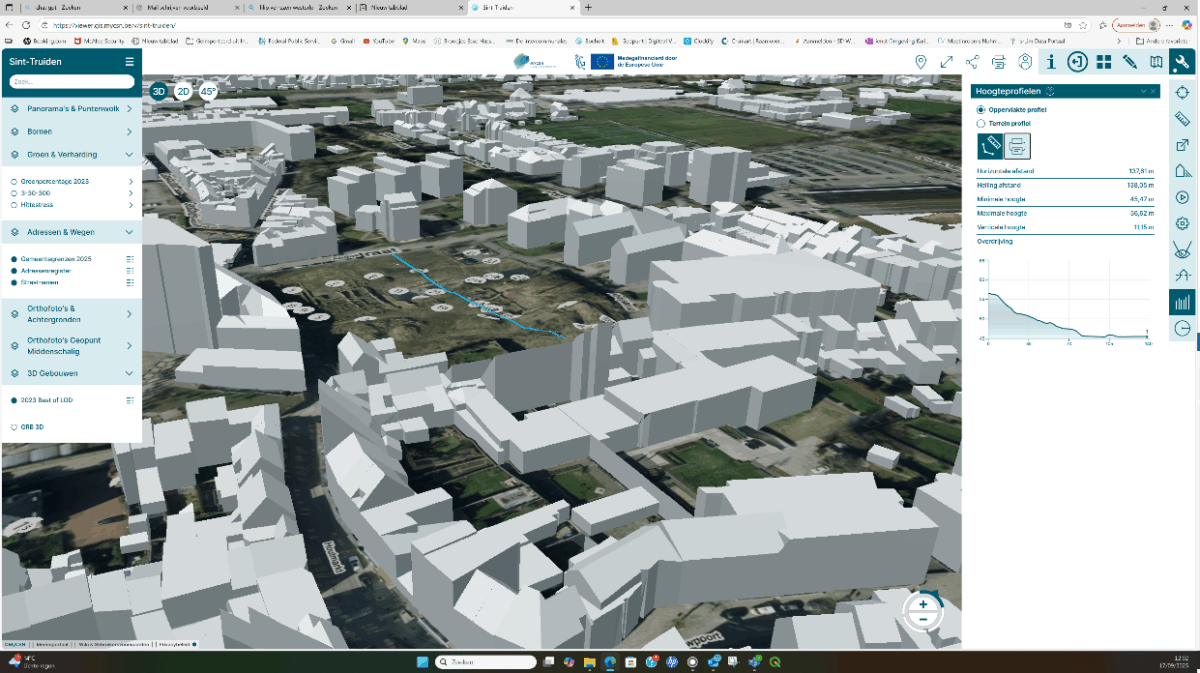
Task: Select the ruler measure tool in right sidebar
Action: [x=1182, y=118]
